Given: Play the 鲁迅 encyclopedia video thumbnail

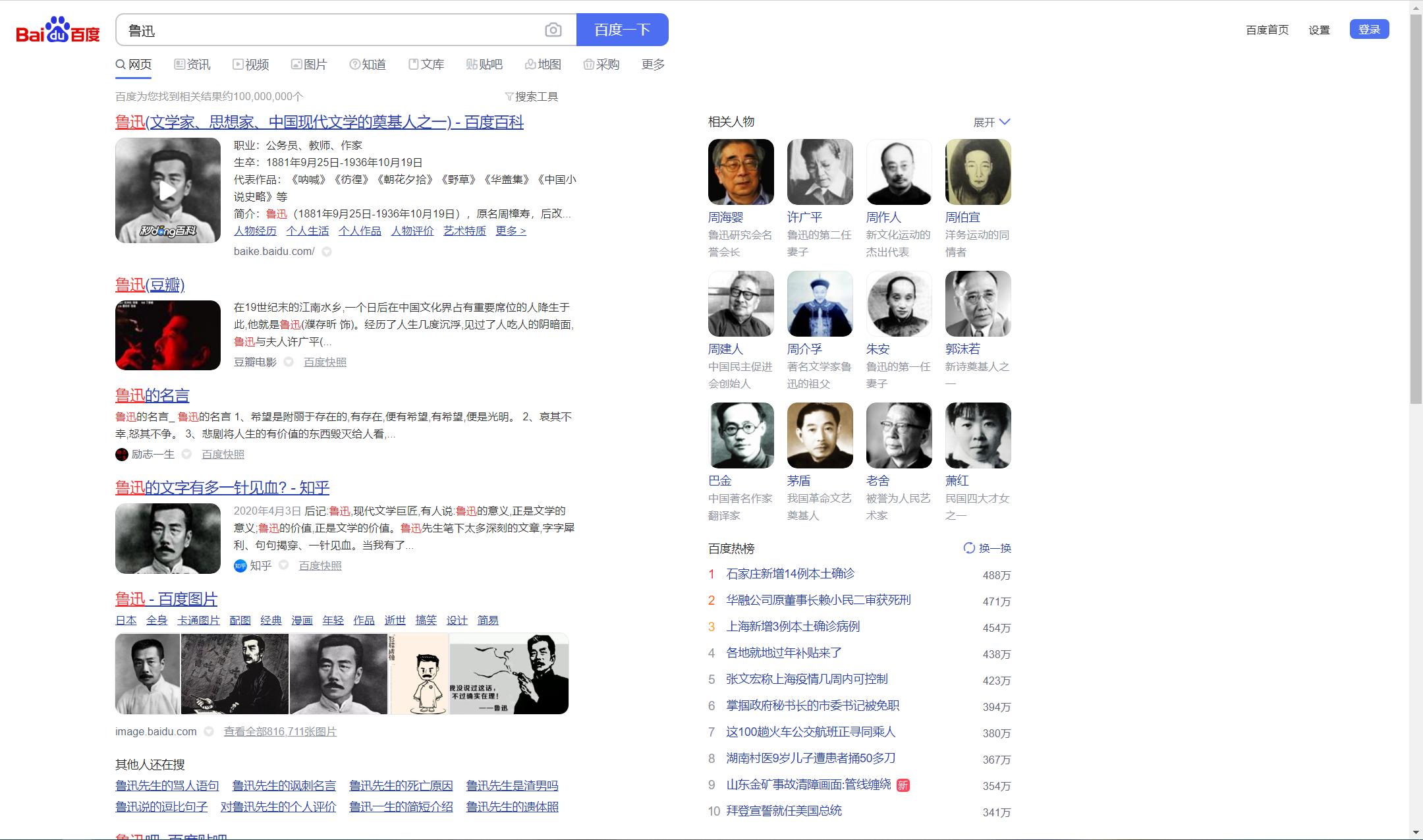Looking at the screenshot, I should [167, 190].
